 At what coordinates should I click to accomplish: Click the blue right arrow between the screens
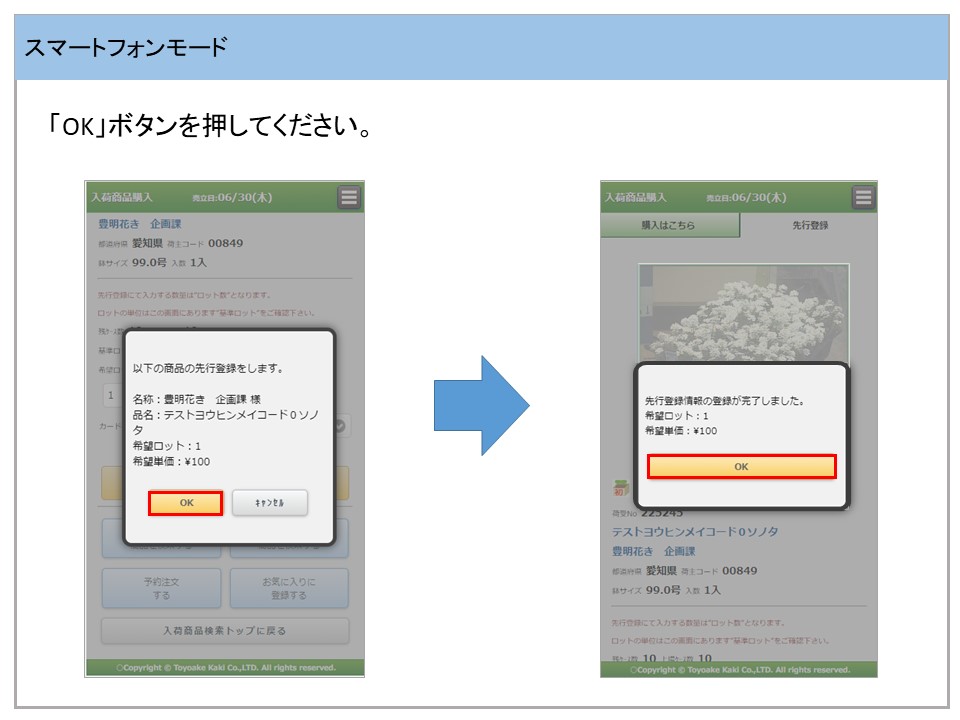481,405
